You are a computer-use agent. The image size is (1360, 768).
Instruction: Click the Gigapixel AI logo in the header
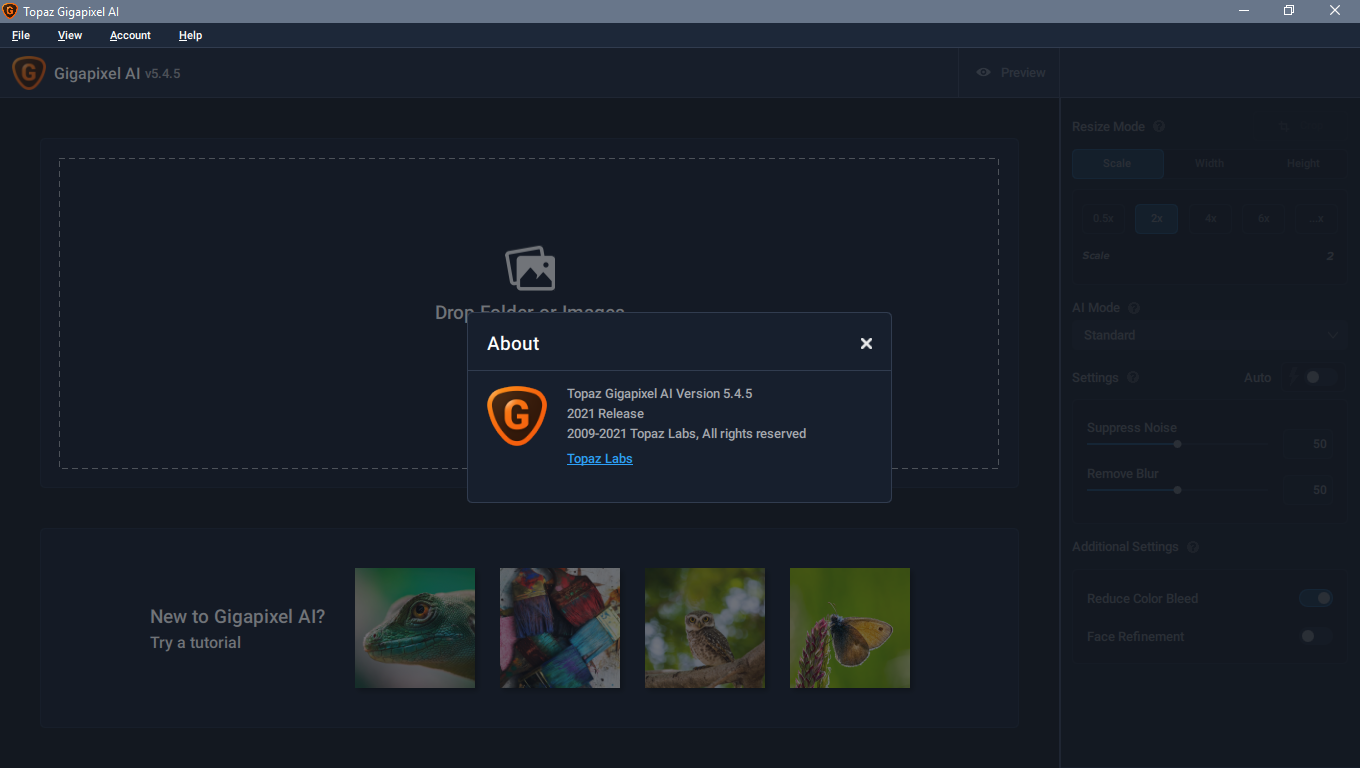[x=29, y=73]
